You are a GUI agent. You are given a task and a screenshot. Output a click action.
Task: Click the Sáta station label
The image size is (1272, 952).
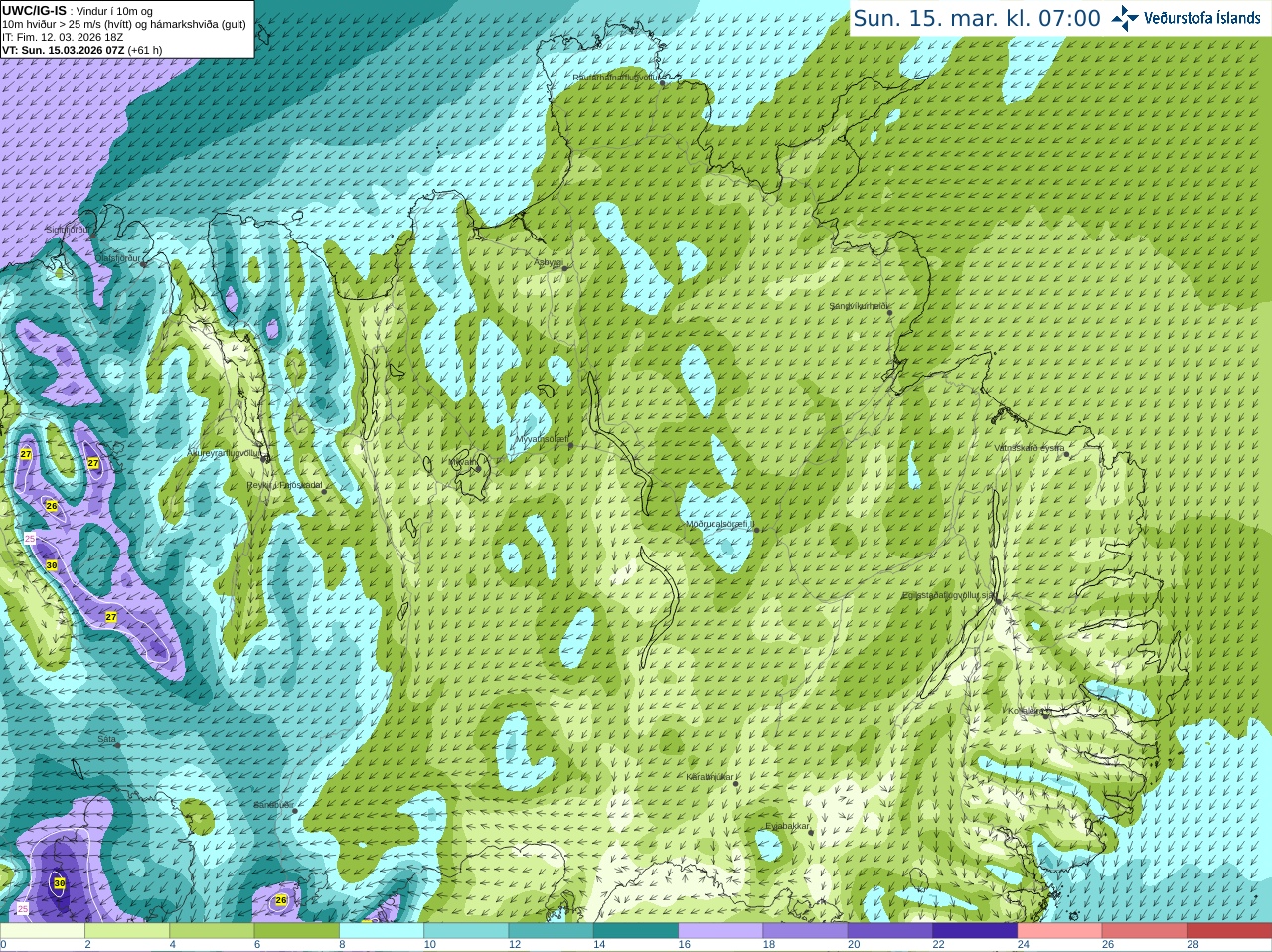pyautogui.click(x=106, y=739)
